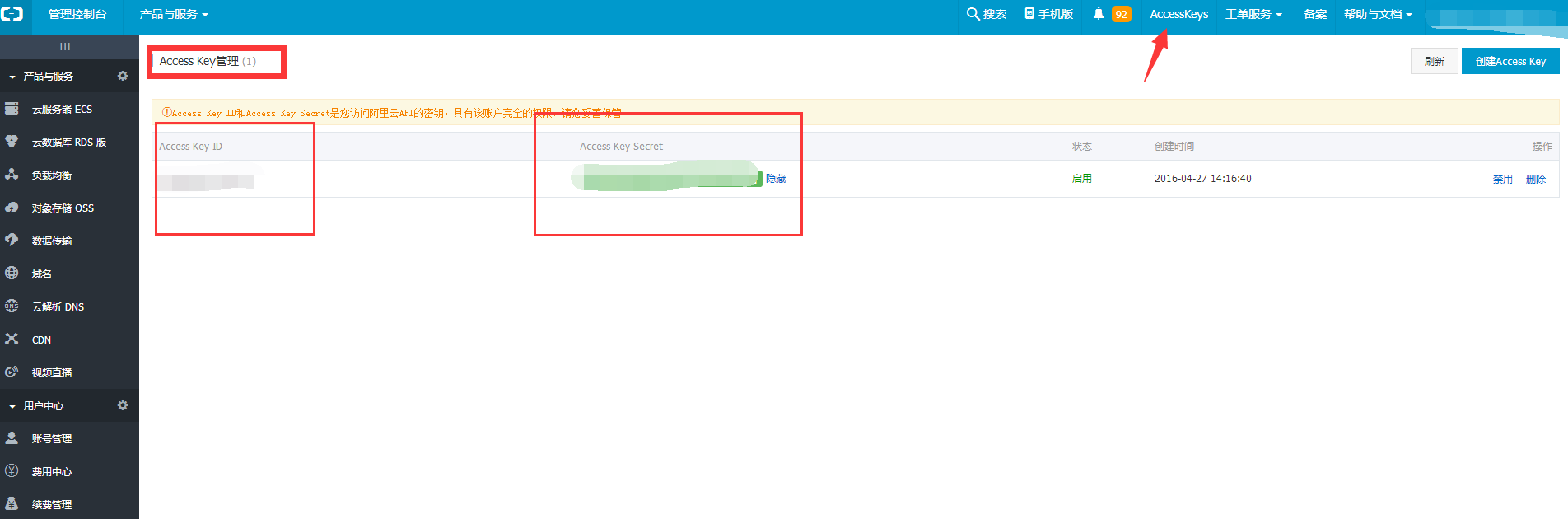This screenshot has width=1568, height=519.
Task: Open 云解析 DNS sidebar item
Action: coord(58,306)
